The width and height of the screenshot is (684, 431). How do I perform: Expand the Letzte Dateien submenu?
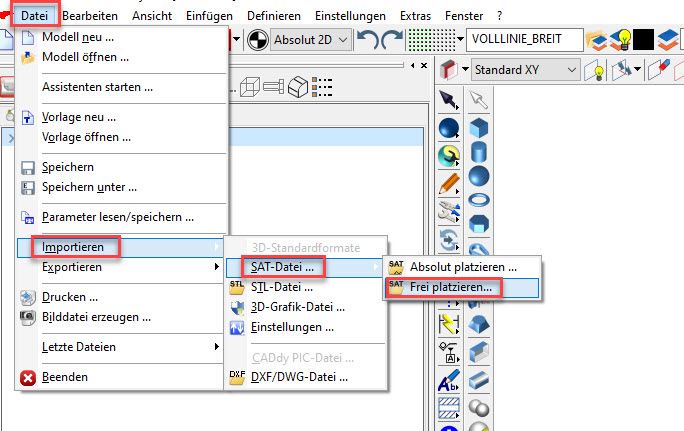[120, 347]
